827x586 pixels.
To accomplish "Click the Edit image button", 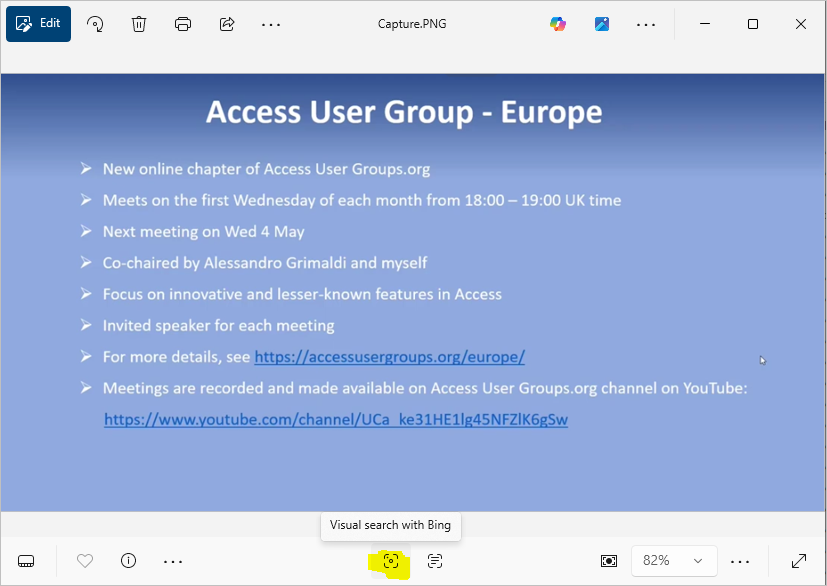I will [x=39, y=24].
